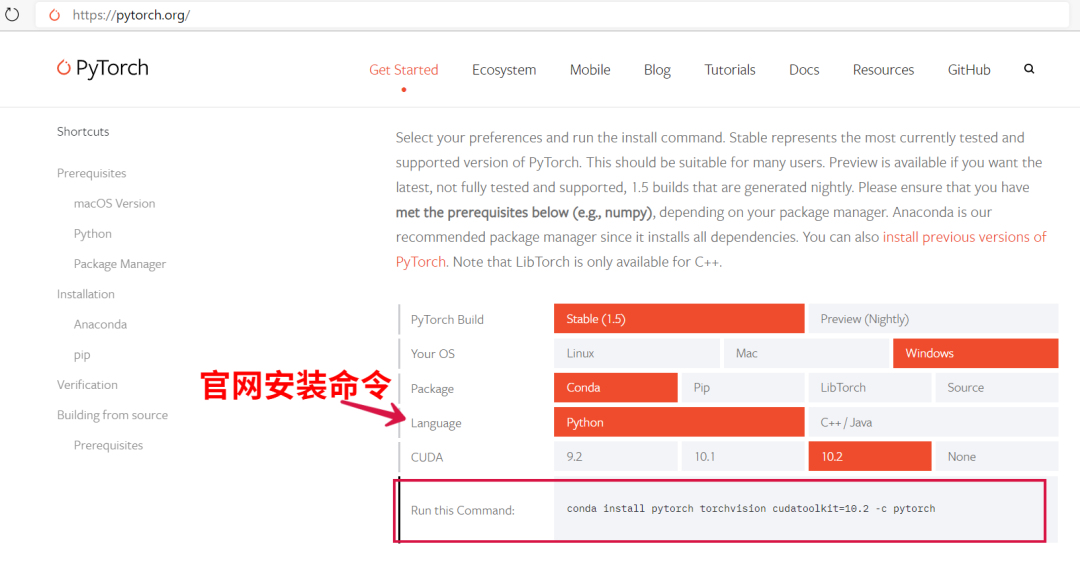
Task: Select Python as the language
Action: [x=679, y=422]
